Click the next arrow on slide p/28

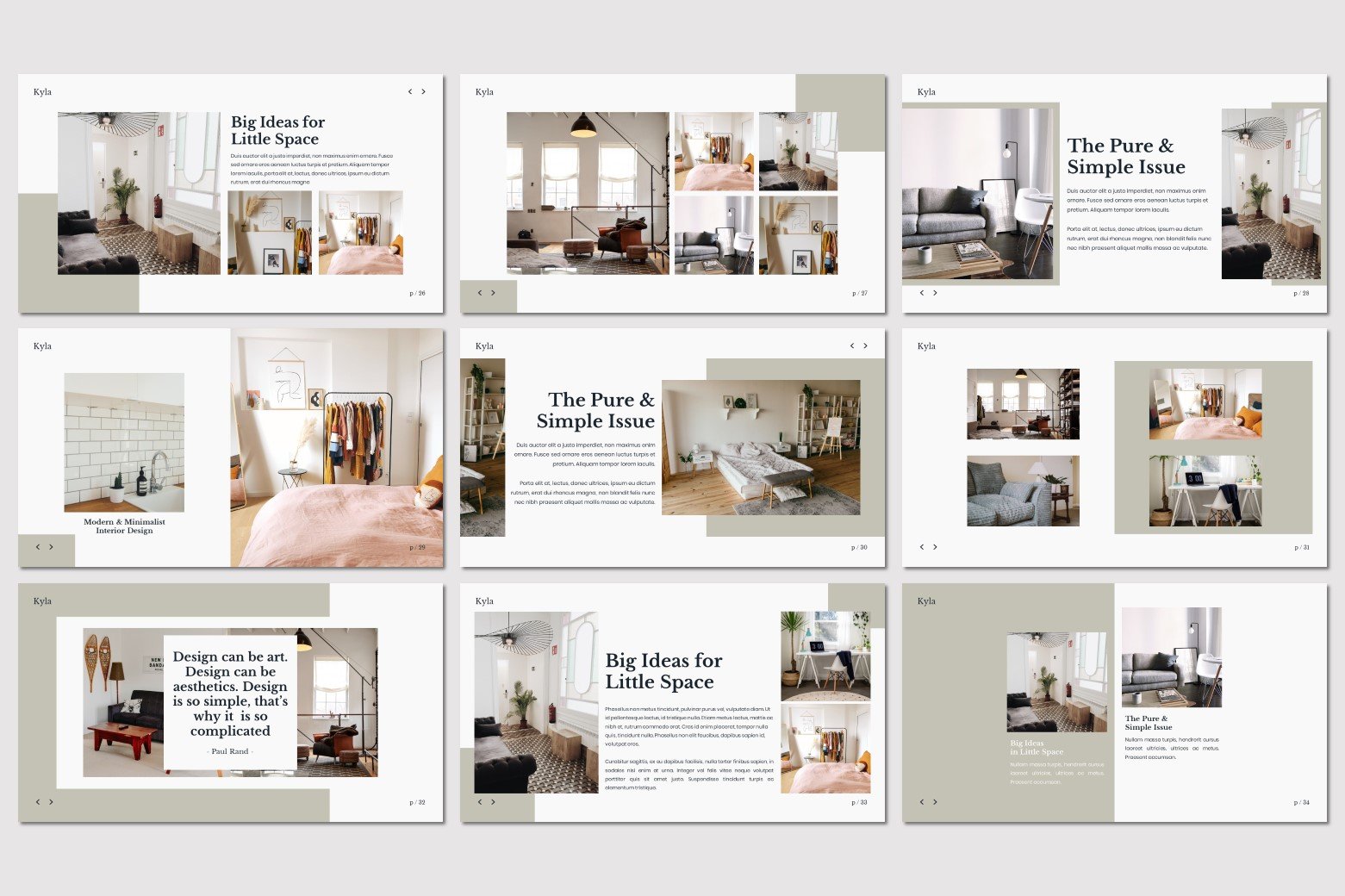pos(935,293)
